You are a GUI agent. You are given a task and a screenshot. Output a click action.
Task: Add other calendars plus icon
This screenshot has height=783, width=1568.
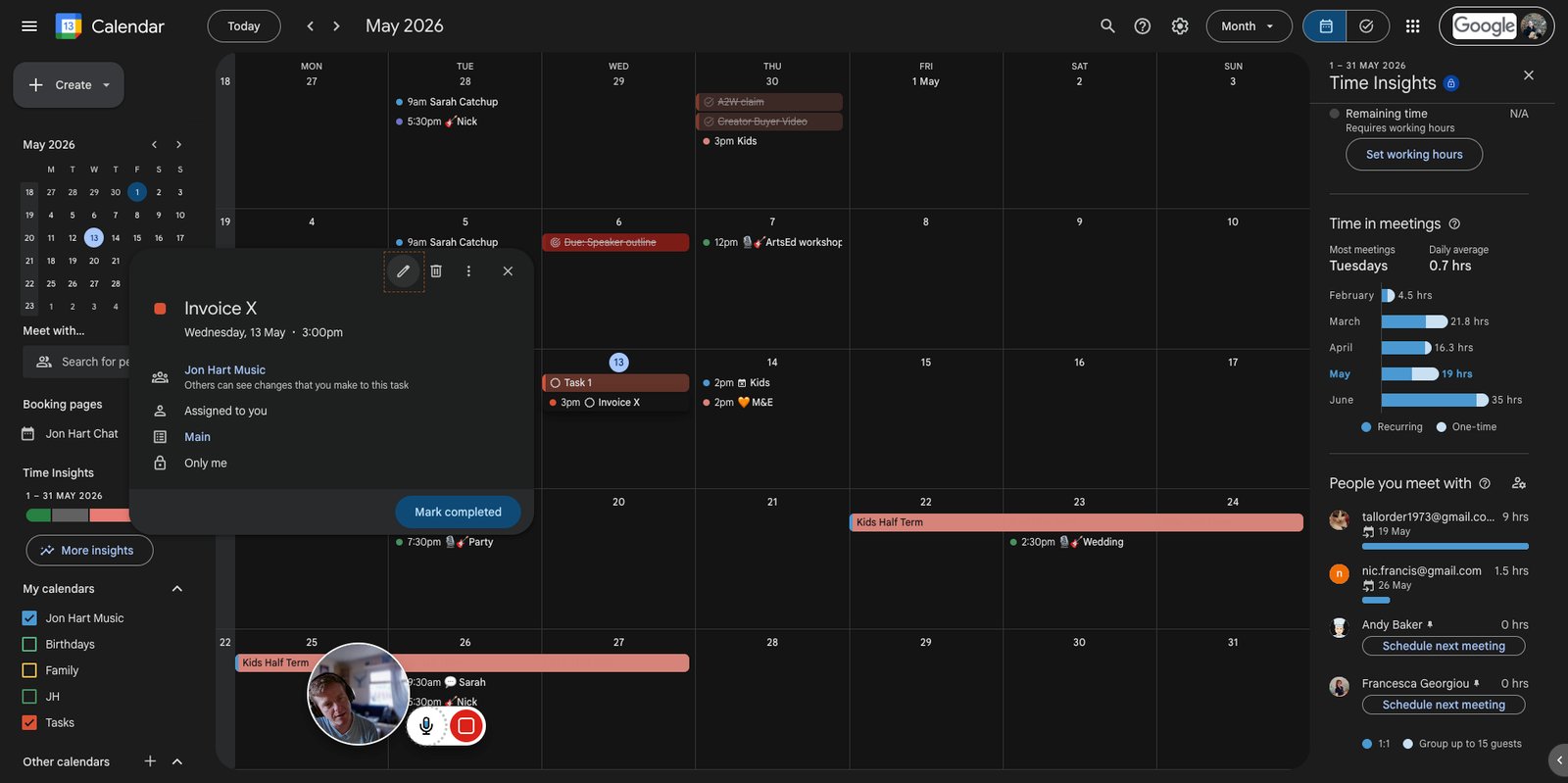tap(150, 761)
